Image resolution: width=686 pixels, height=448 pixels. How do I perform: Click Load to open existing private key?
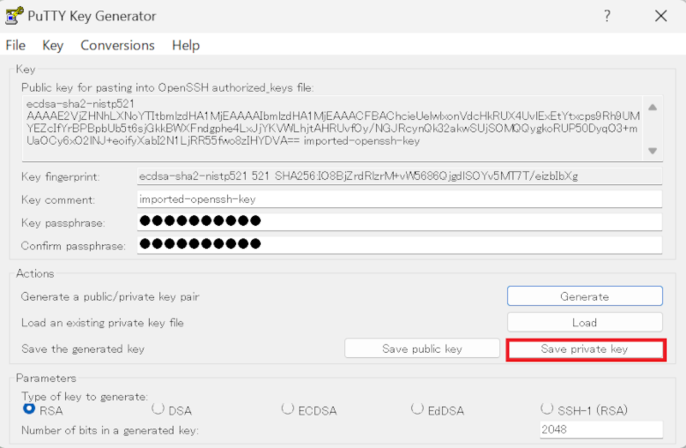point(584,322)
